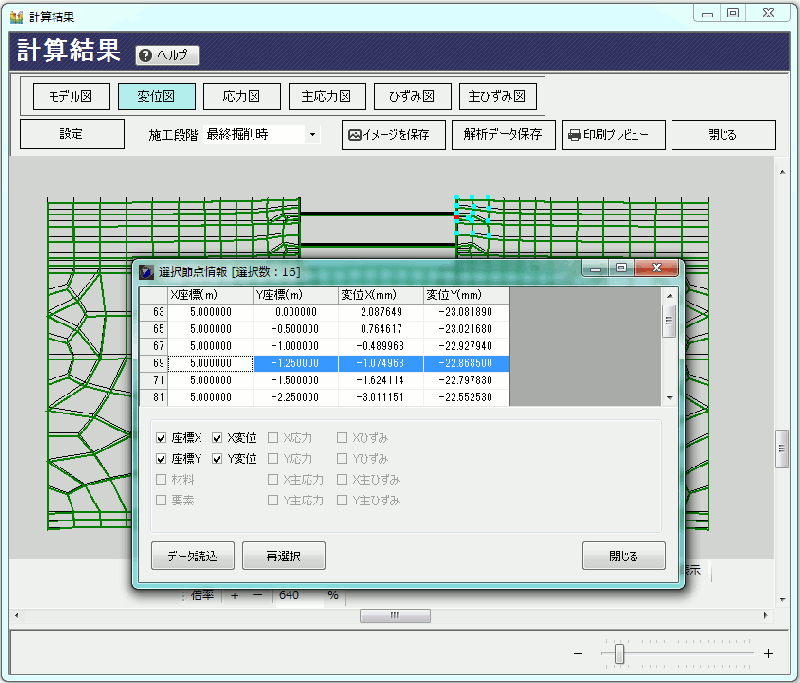This screenshot has width=800, height=683.
Task: Click the 倍率 minus zoom button
Action: tap(258, 595)
